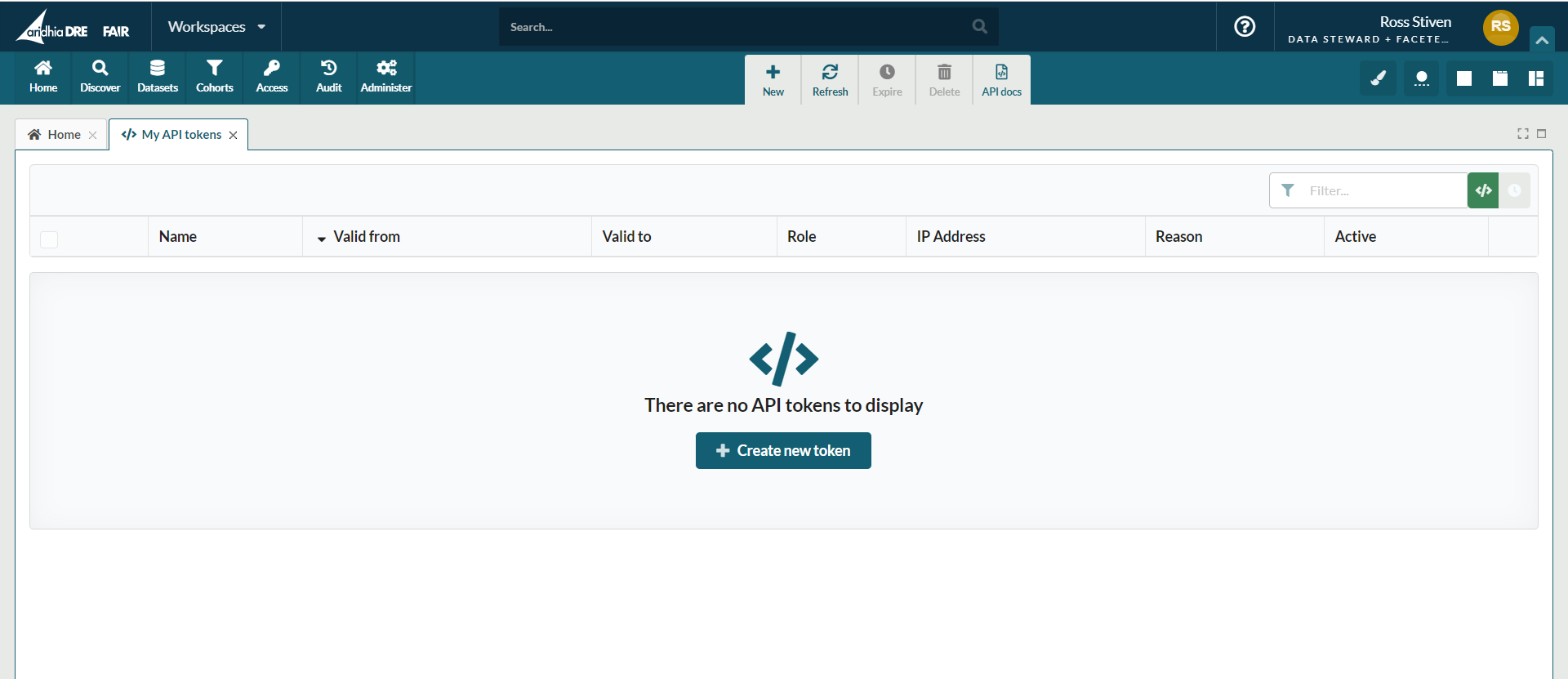Open the help question mark icon
1568x679 pixels.
coord(1245,27)
